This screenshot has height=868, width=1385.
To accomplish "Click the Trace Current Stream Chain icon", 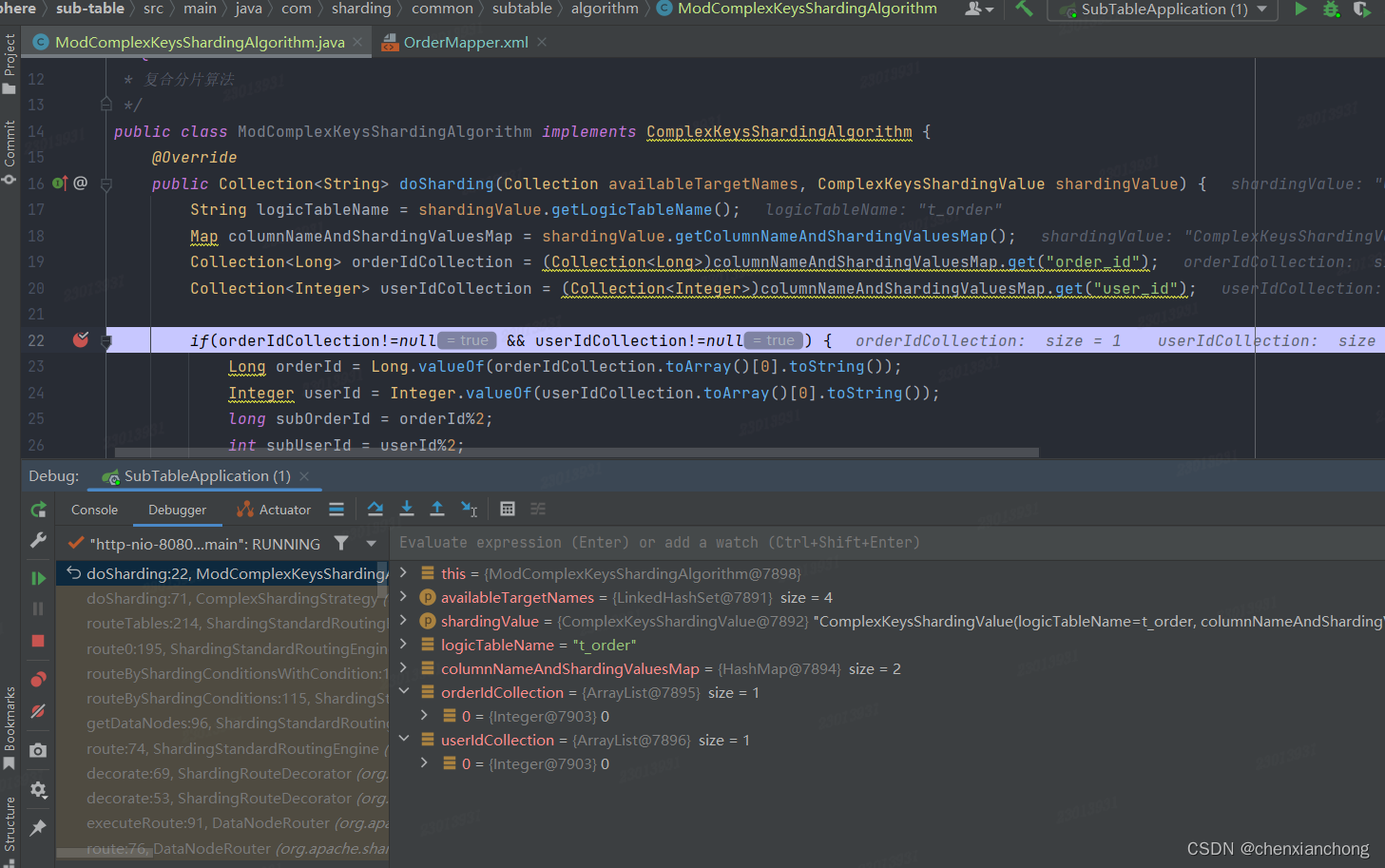I will (x=538, y=509).
